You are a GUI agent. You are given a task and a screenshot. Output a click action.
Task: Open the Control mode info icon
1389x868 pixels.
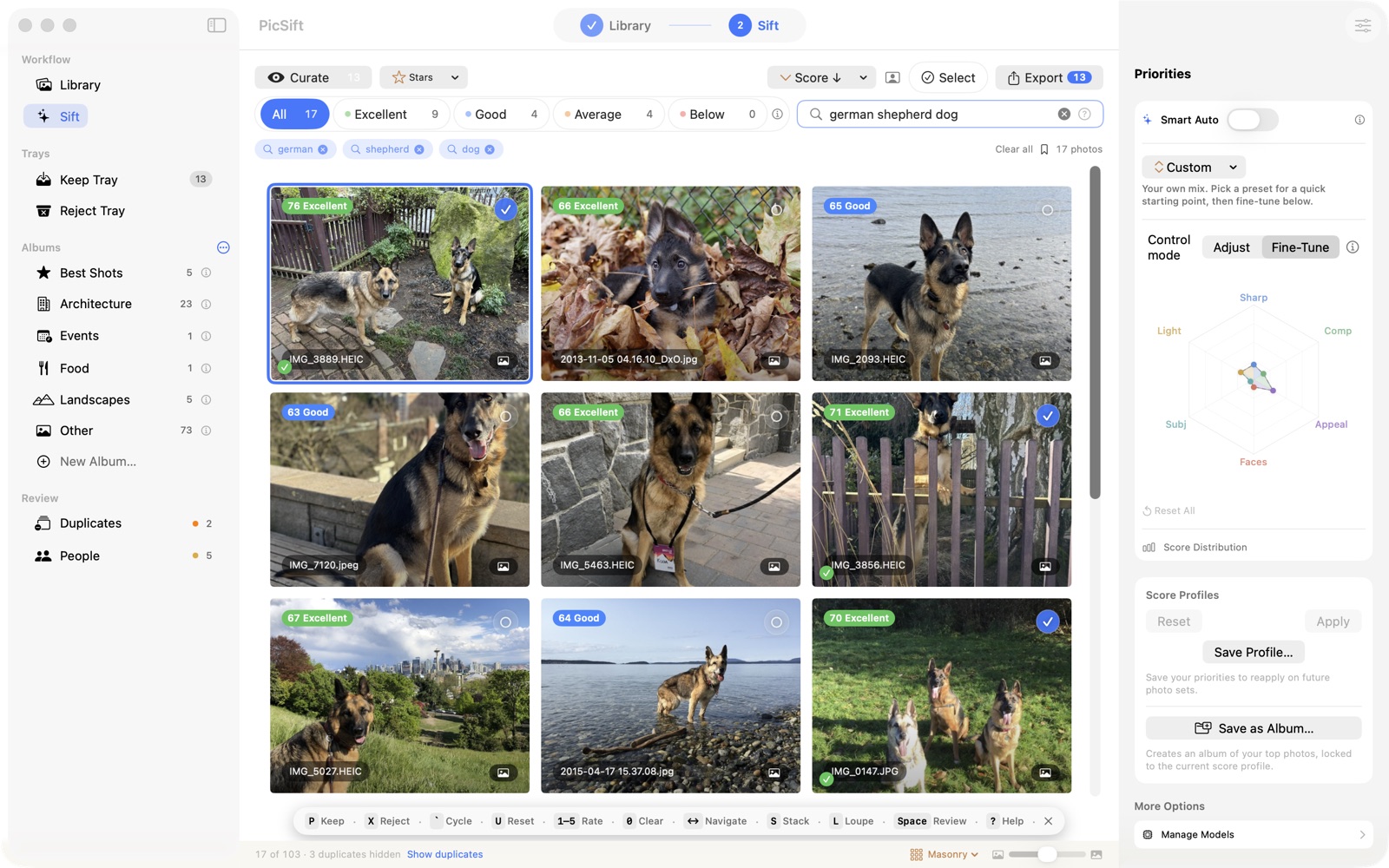(1353, 247)
